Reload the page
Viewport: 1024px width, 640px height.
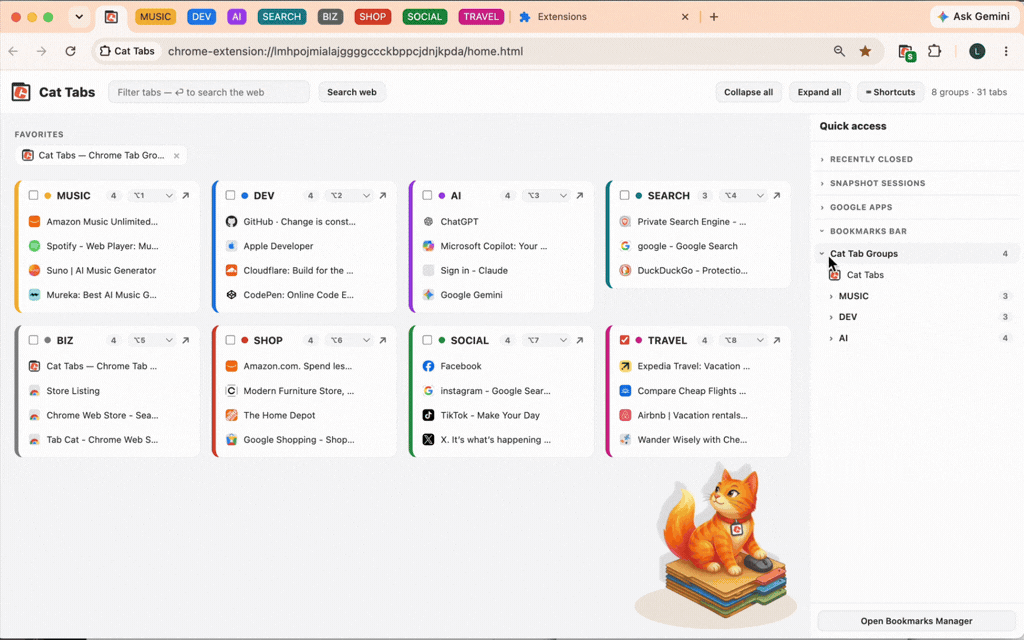(x=71, y=51)
